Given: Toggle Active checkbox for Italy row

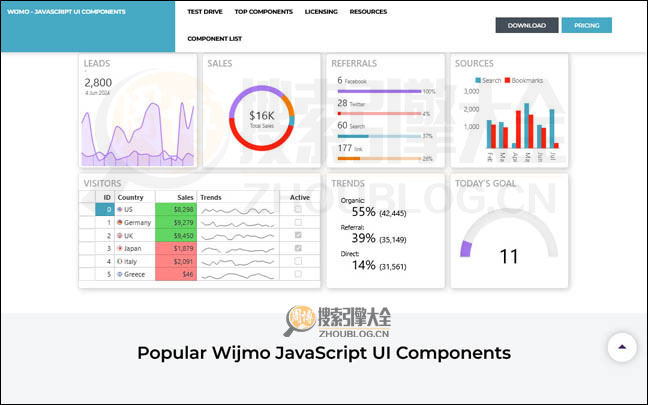Looking at the screenshot, I should coord(298,261).
